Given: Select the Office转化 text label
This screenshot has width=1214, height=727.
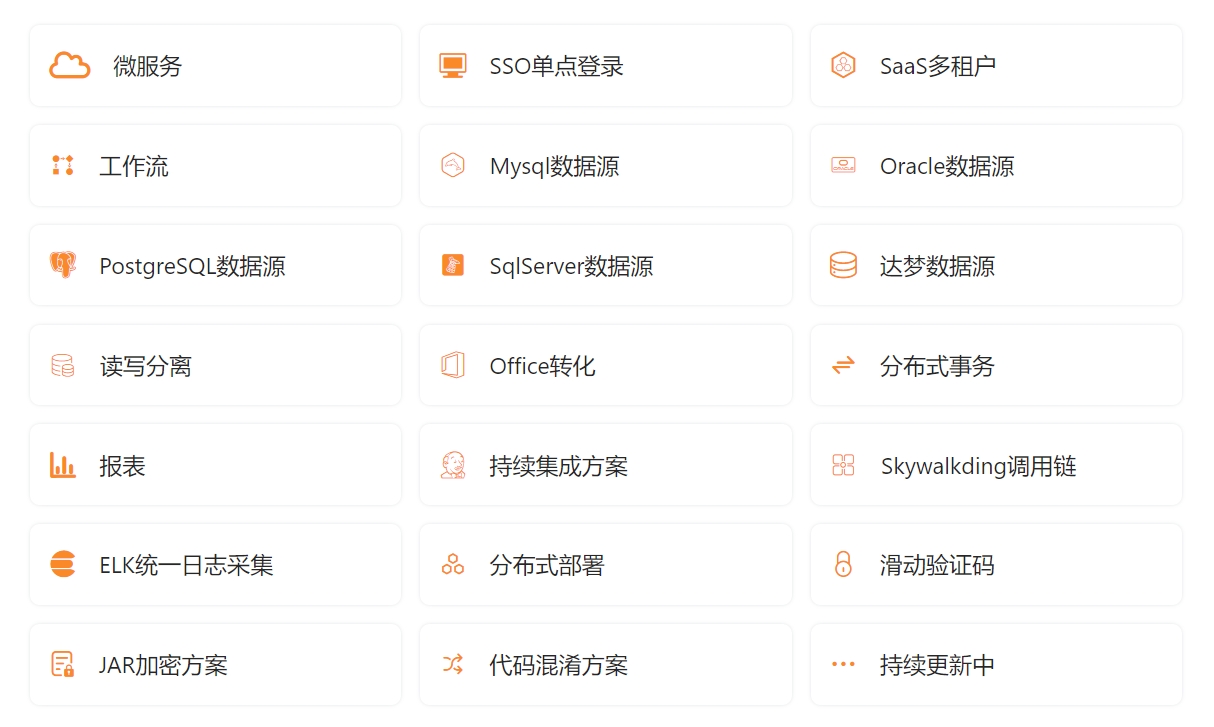Looking at the screenshot, I should point(542,367).
